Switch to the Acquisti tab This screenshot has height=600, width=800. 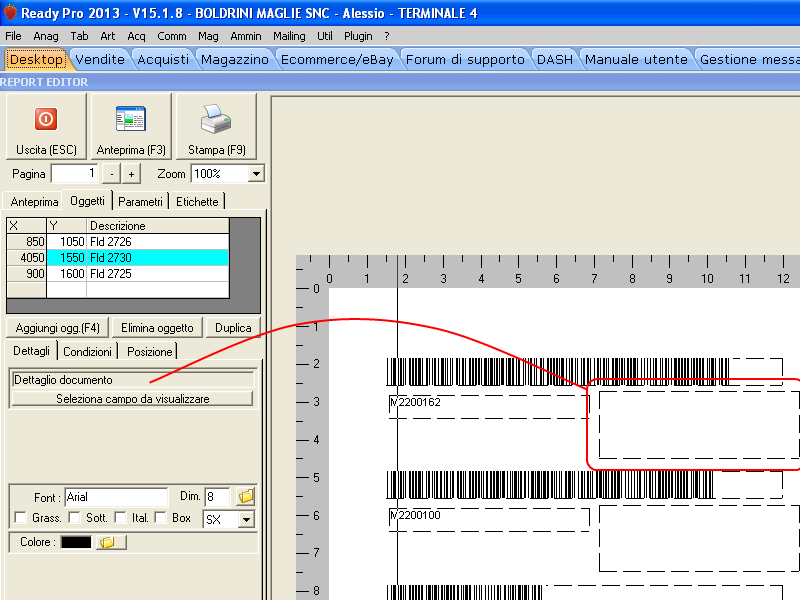pyautogui.click(x=163, y=60)
